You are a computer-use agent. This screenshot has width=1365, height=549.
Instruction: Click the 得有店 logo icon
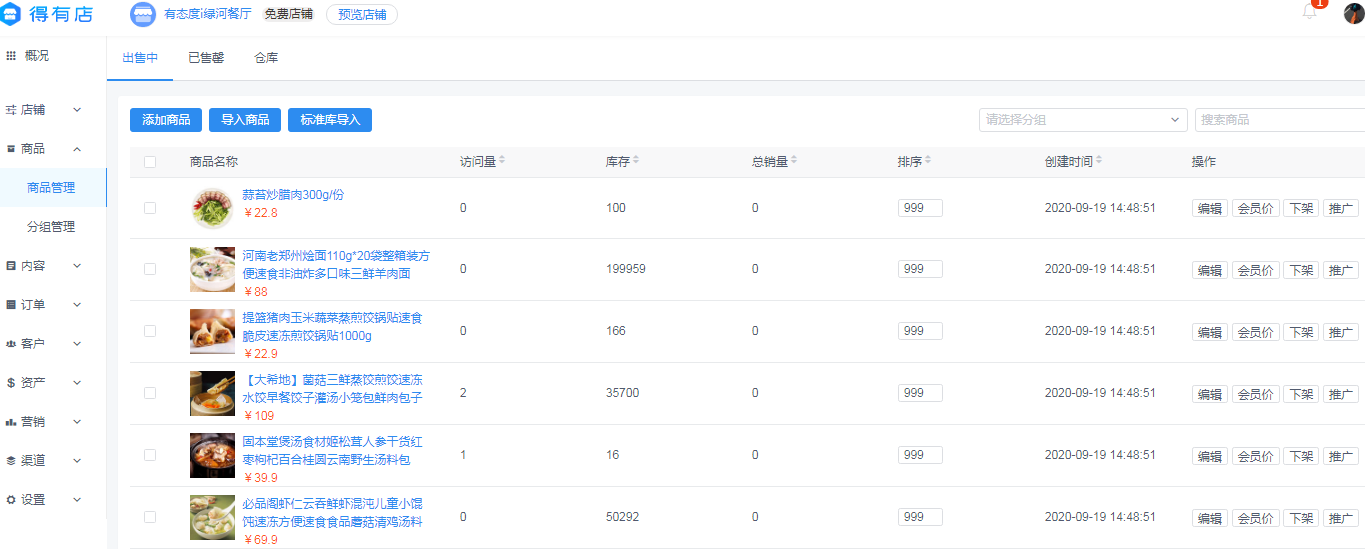click(12, 14)
